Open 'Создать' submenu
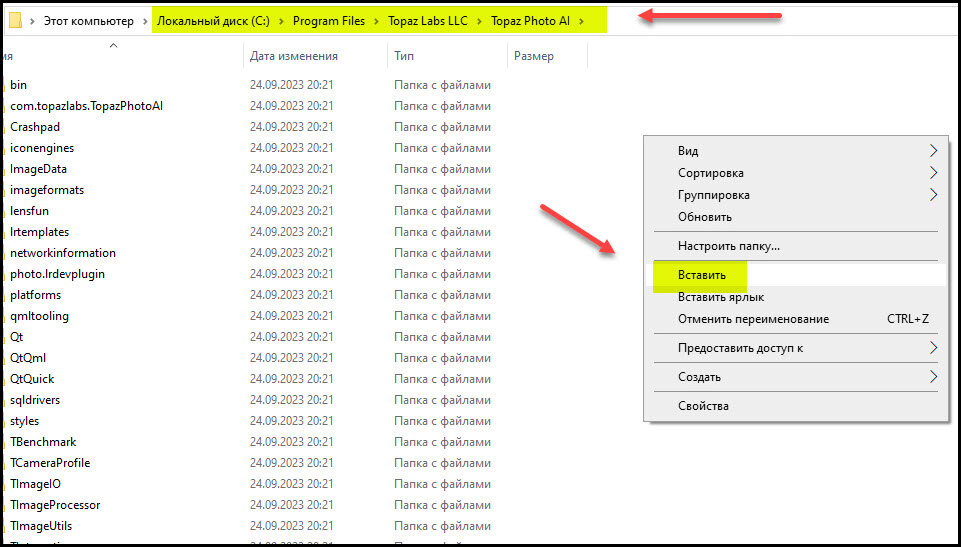The height and width of the screenshot is (547, 961). point(796,376)
